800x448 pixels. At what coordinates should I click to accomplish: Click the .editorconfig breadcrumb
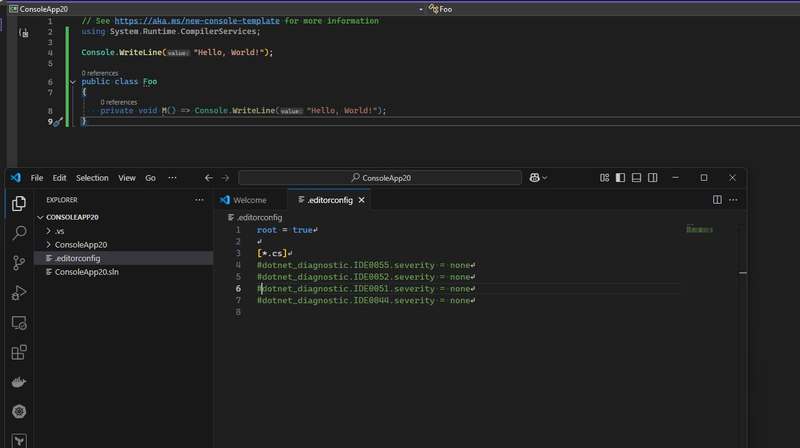[255, 217]
